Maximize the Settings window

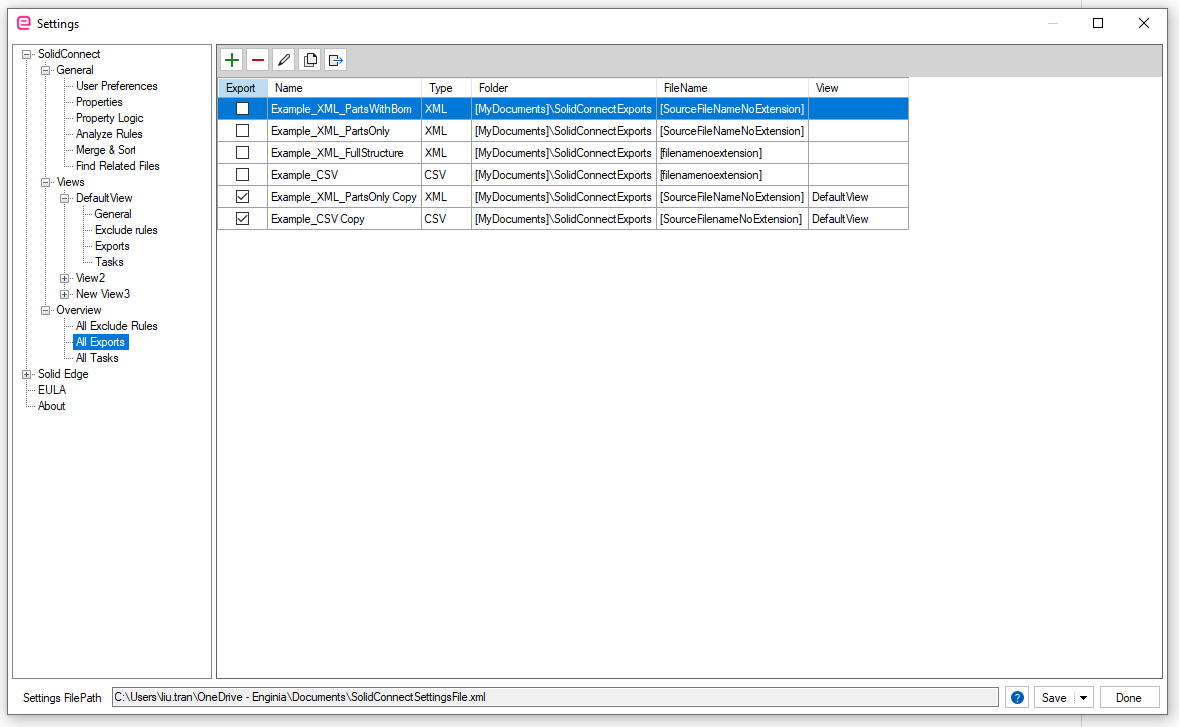tap(1098, 23)
